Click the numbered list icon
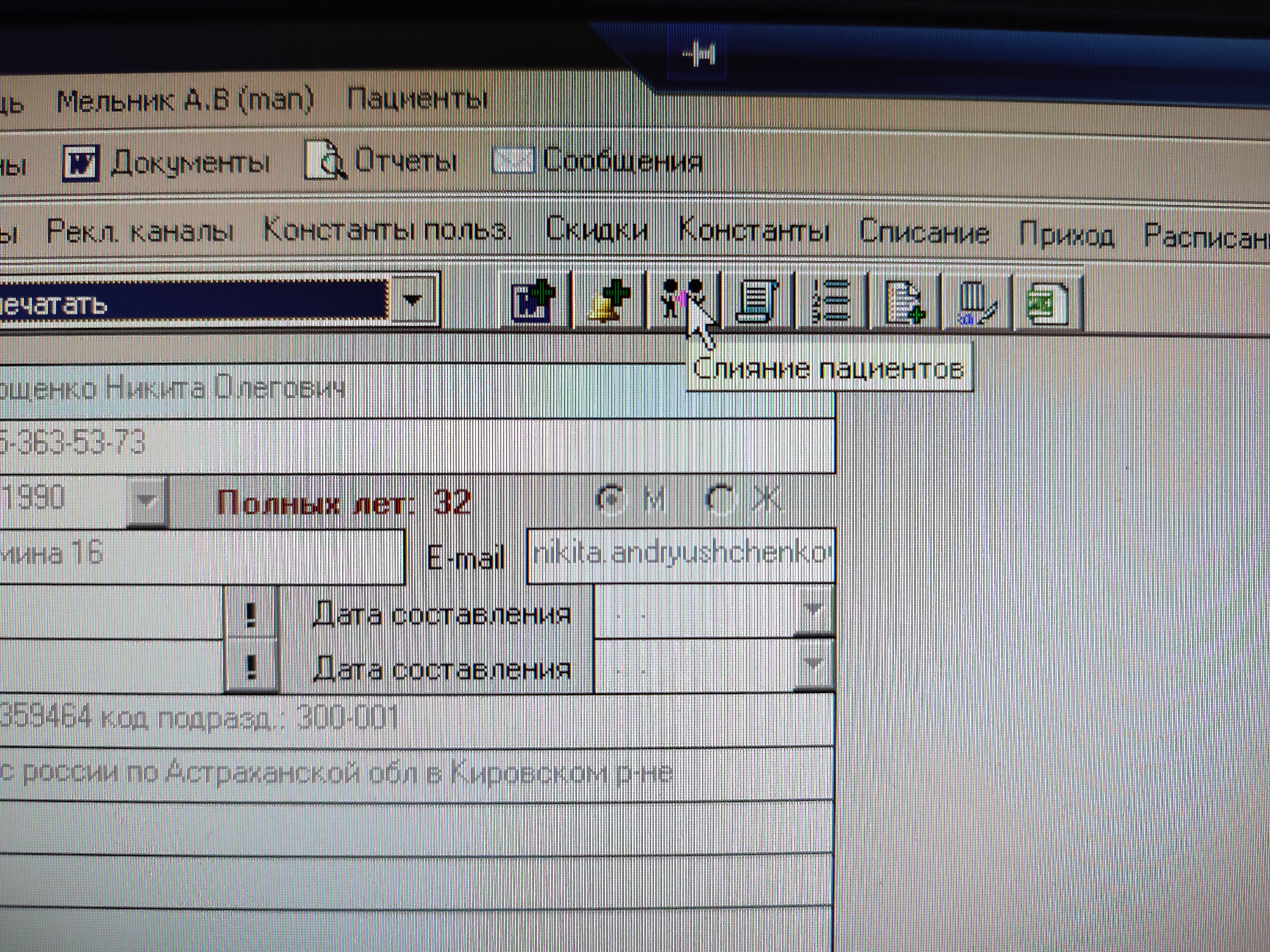The width and height of the screenshot is (1270, 952). [831, 302]
